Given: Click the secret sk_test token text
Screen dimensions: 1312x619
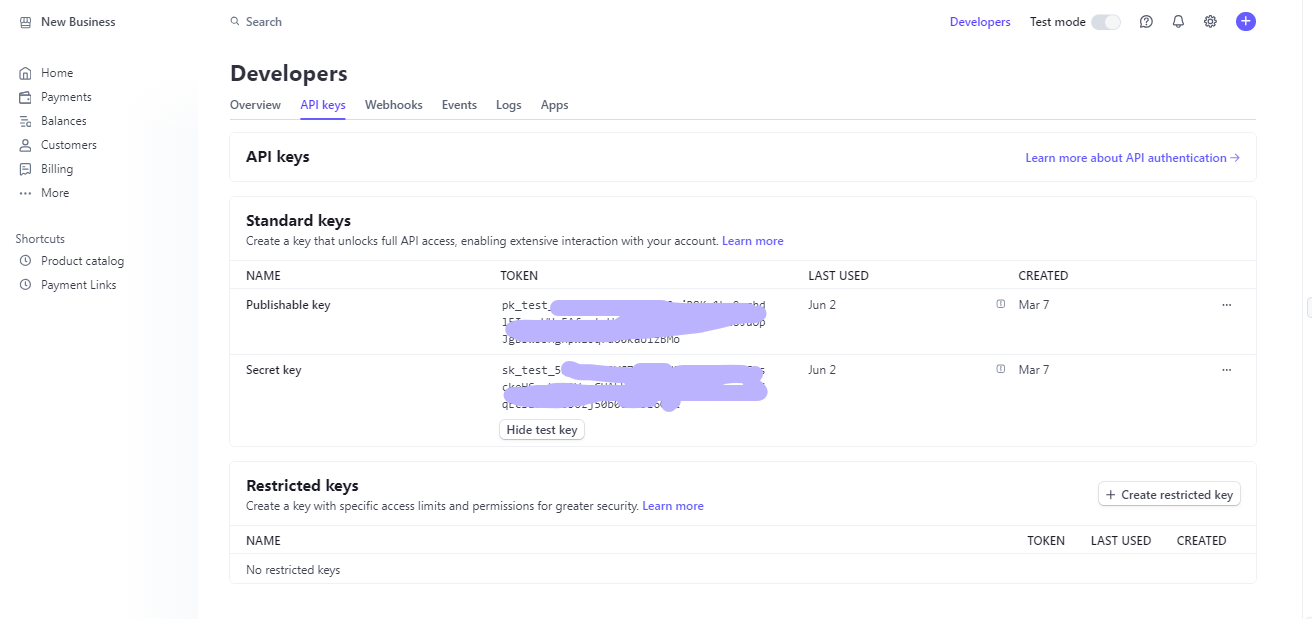Looking at the screenshot, I should point(634,387).
